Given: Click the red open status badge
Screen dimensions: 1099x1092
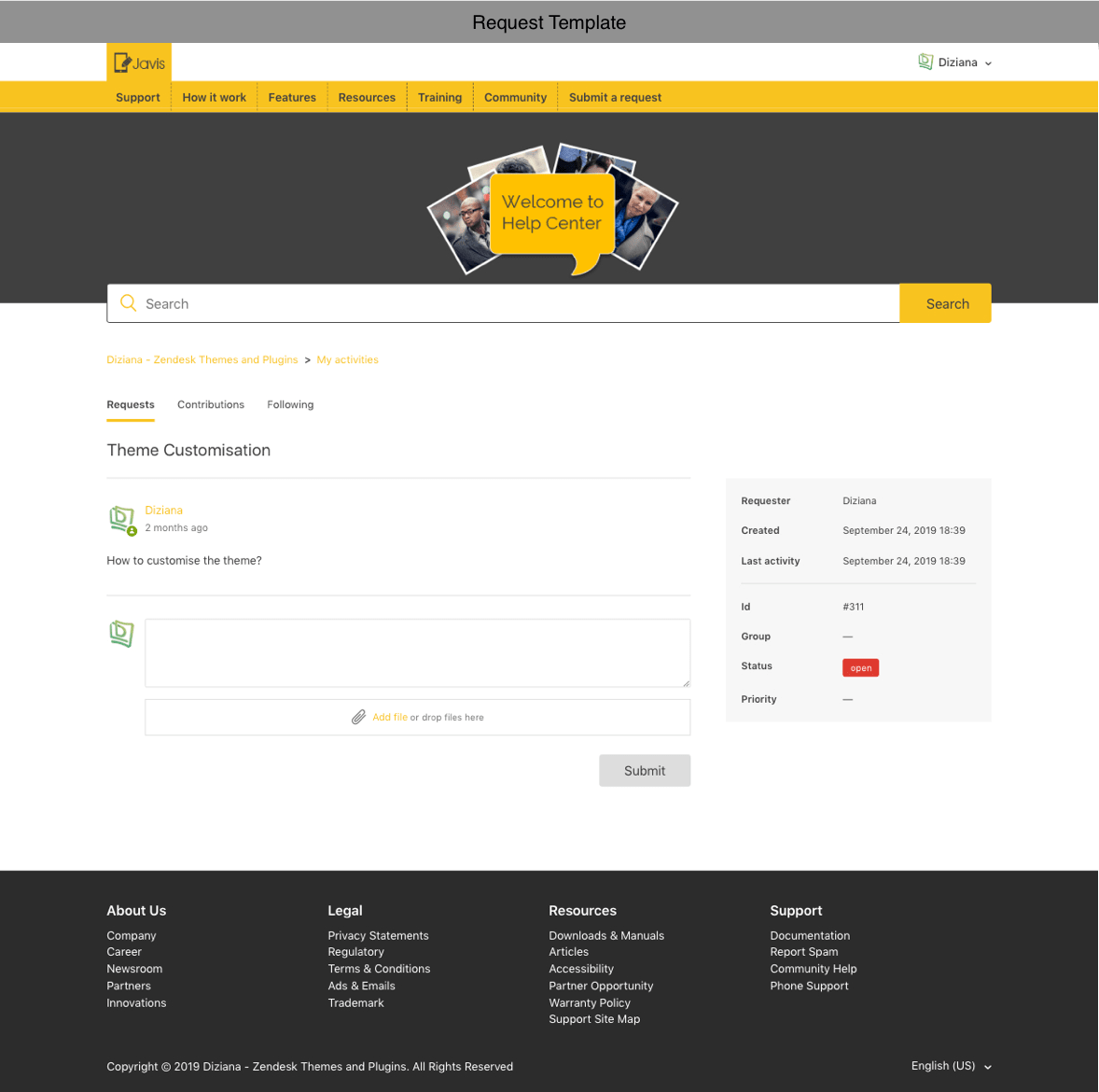Looking at the screenshot, I should click(x=860, y=667).
